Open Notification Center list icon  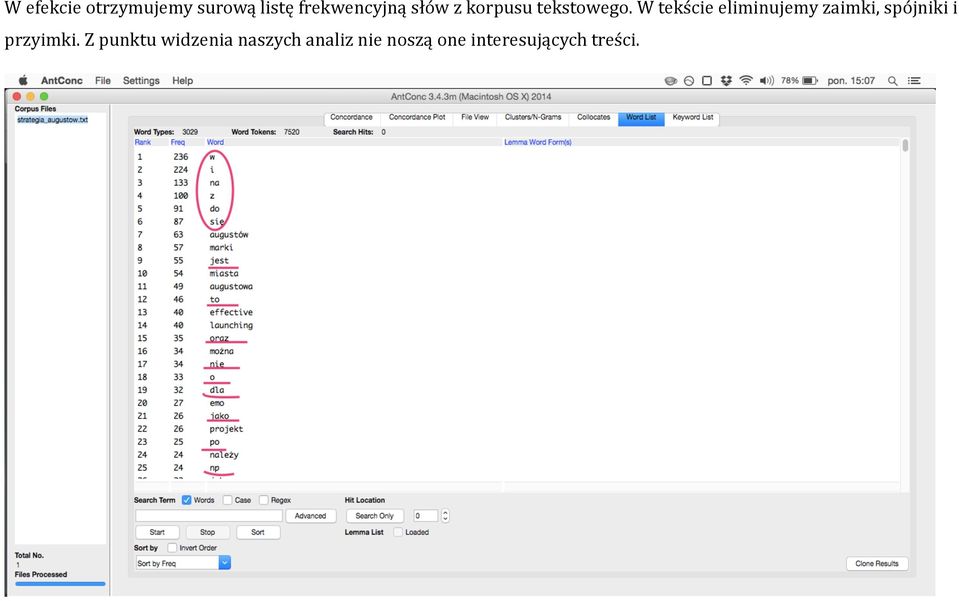point(914,81)
